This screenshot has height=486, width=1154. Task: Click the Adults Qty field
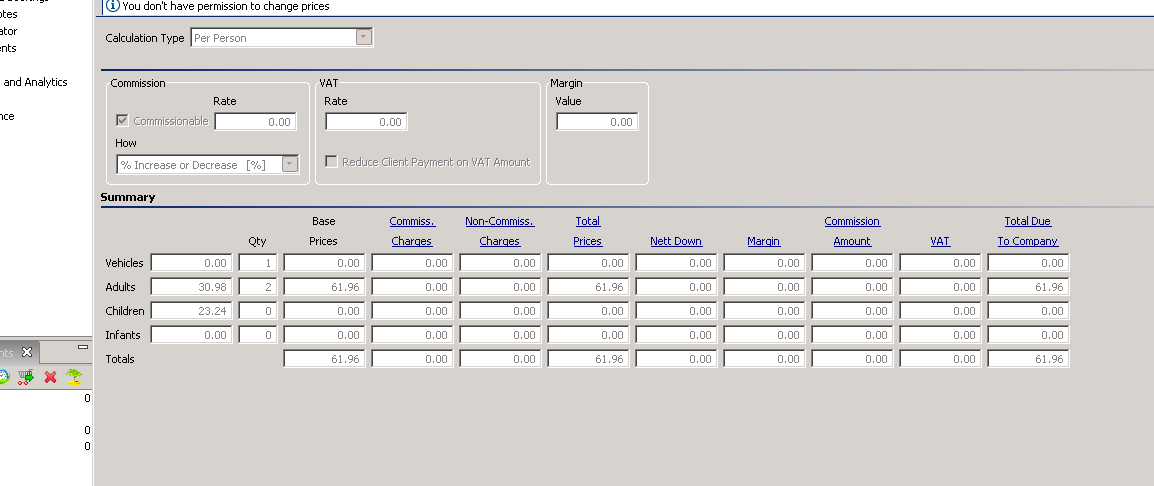(x=258, y=287)
